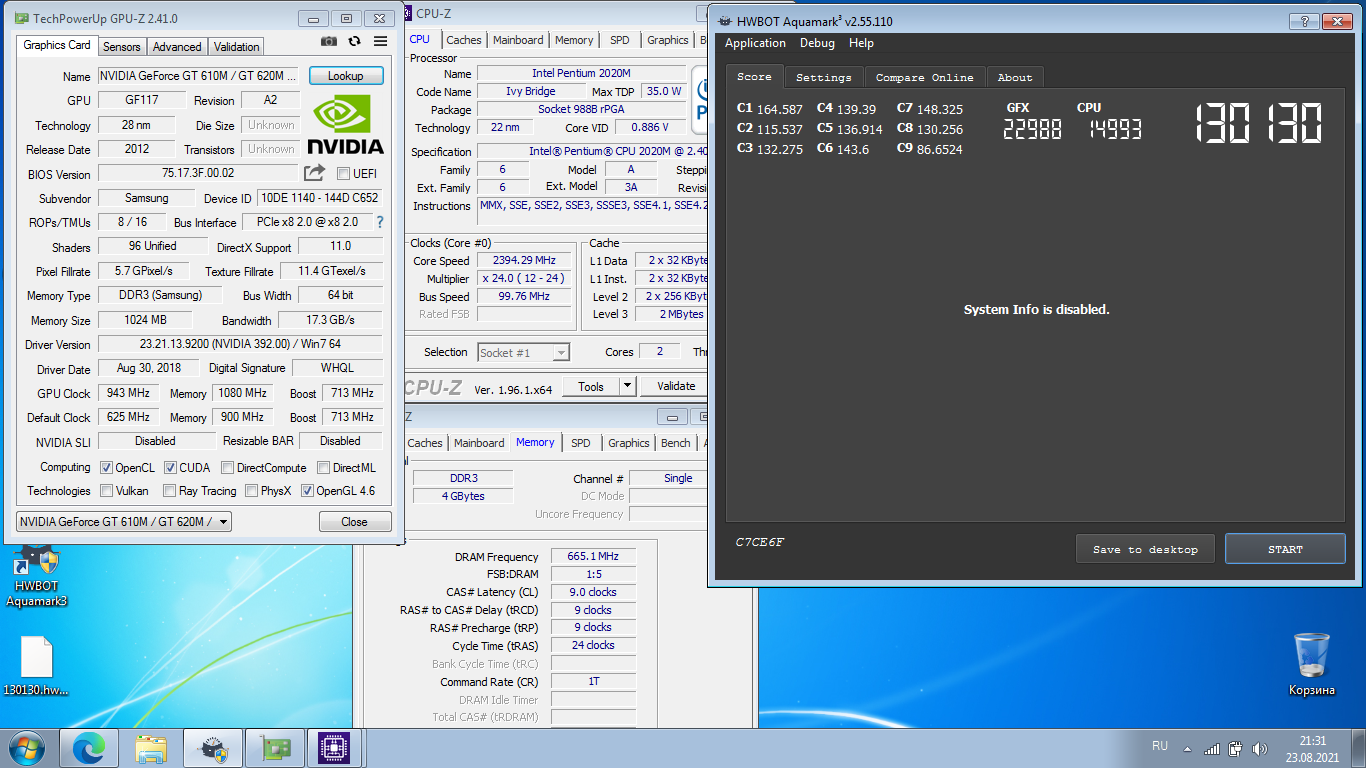Open the Validation tab in GPU-Z
This screenshot has height=768, width=1366.
[237, 47]
